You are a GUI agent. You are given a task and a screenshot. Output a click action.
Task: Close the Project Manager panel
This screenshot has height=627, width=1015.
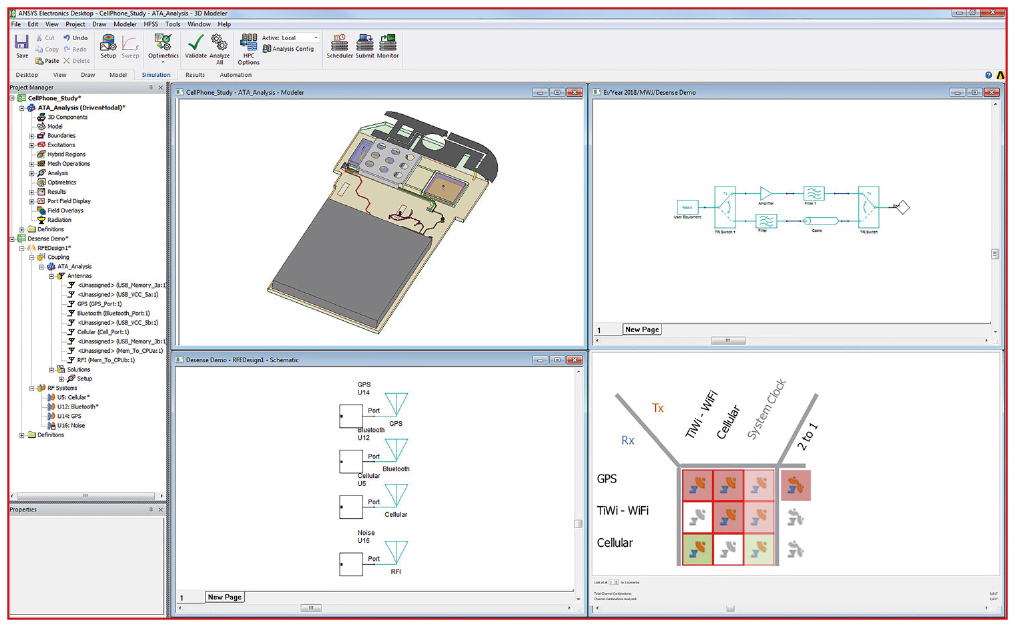coord(161,87)
